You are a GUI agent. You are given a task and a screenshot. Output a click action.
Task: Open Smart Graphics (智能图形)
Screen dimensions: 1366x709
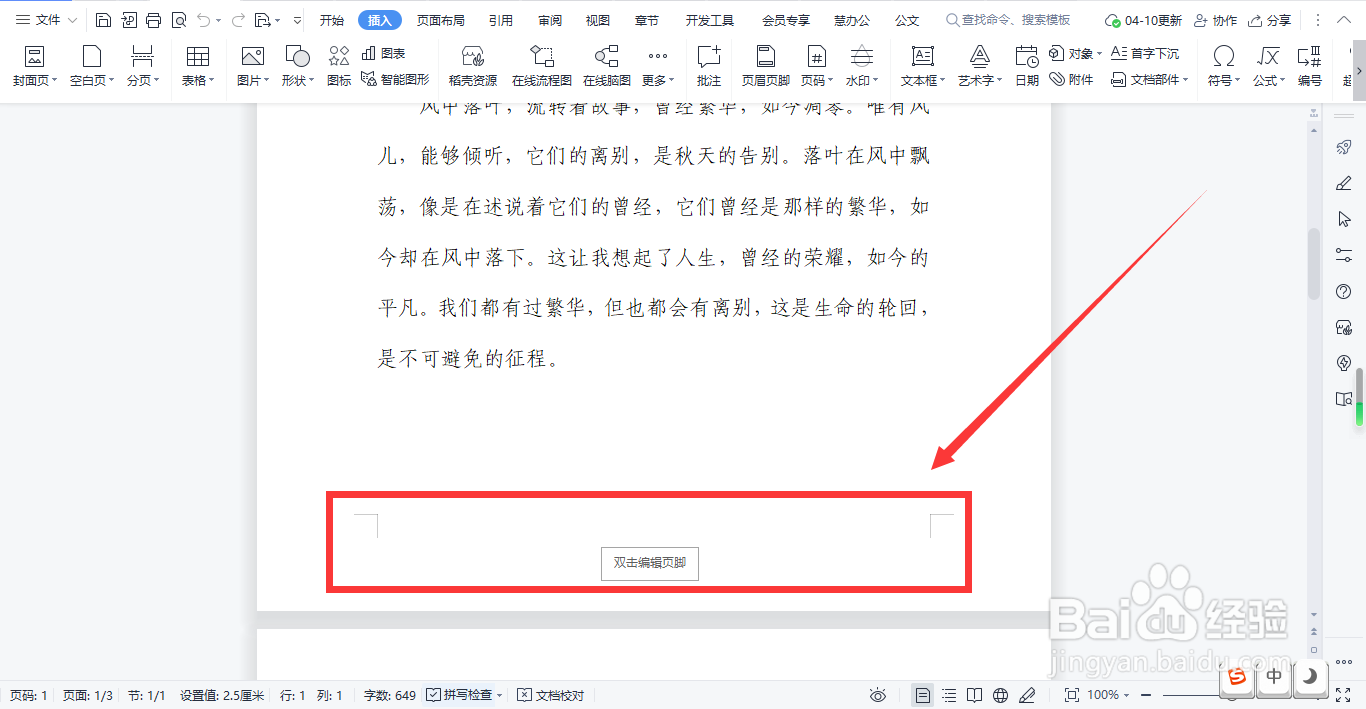pyautogui.click(x=395, y=79)
